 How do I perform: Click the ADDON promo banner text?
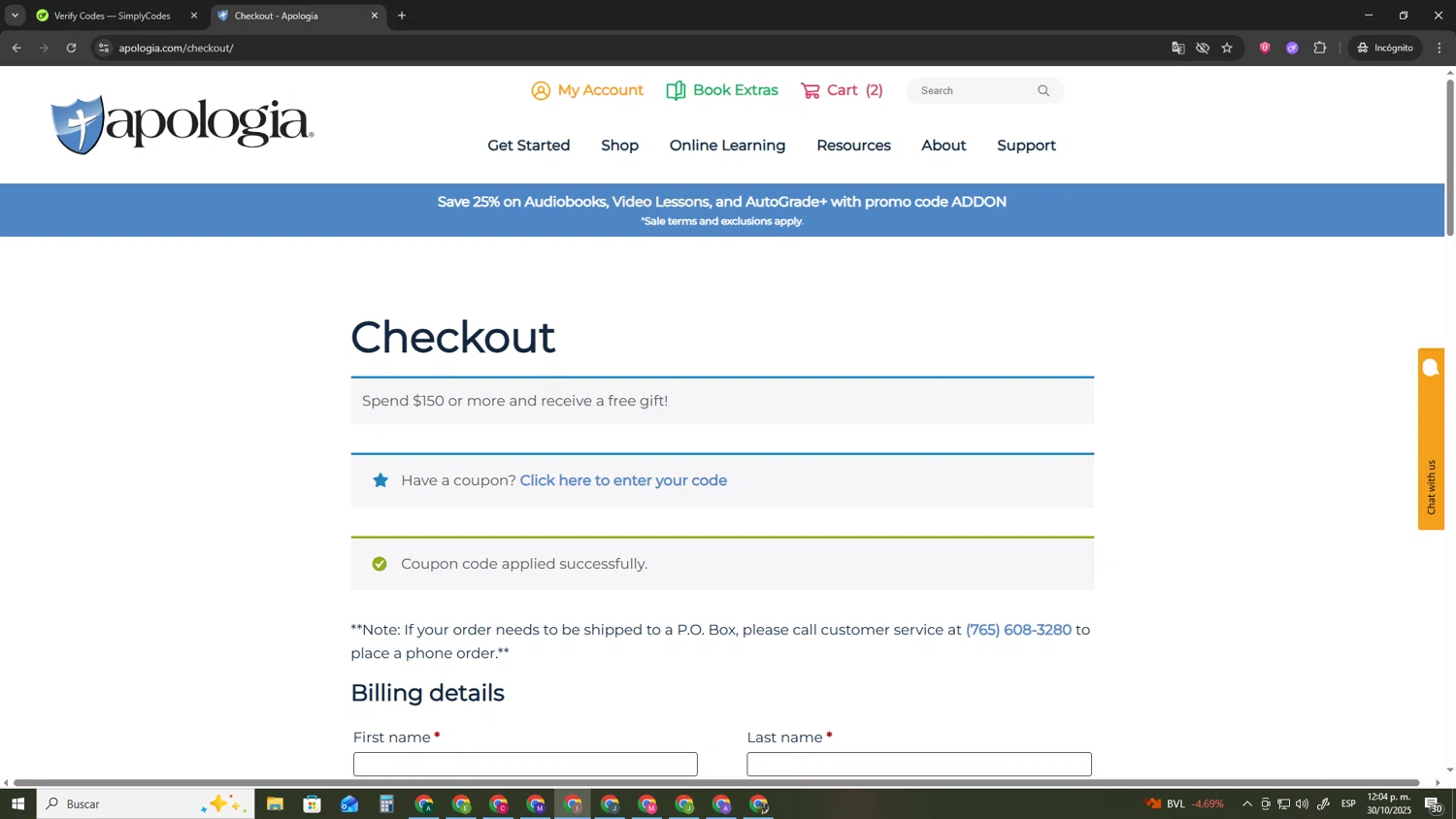point(721,202)
